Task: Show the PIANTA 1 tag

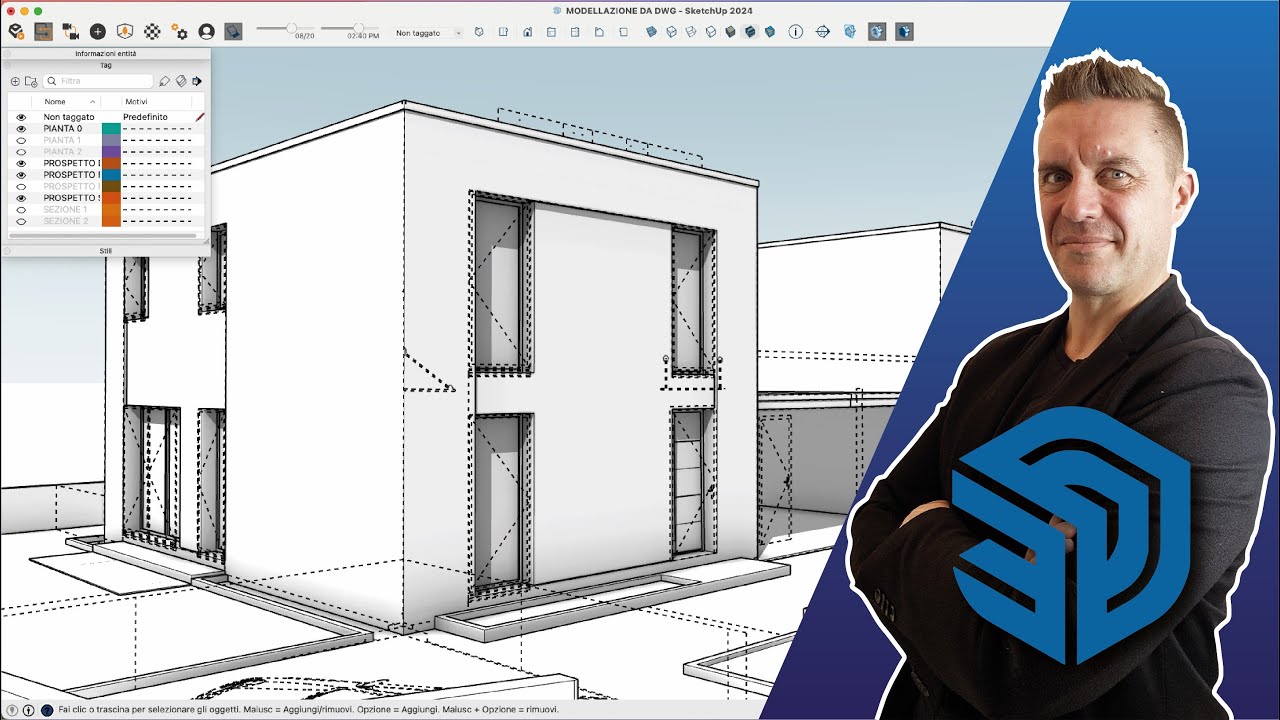Action: click(21, 141)
